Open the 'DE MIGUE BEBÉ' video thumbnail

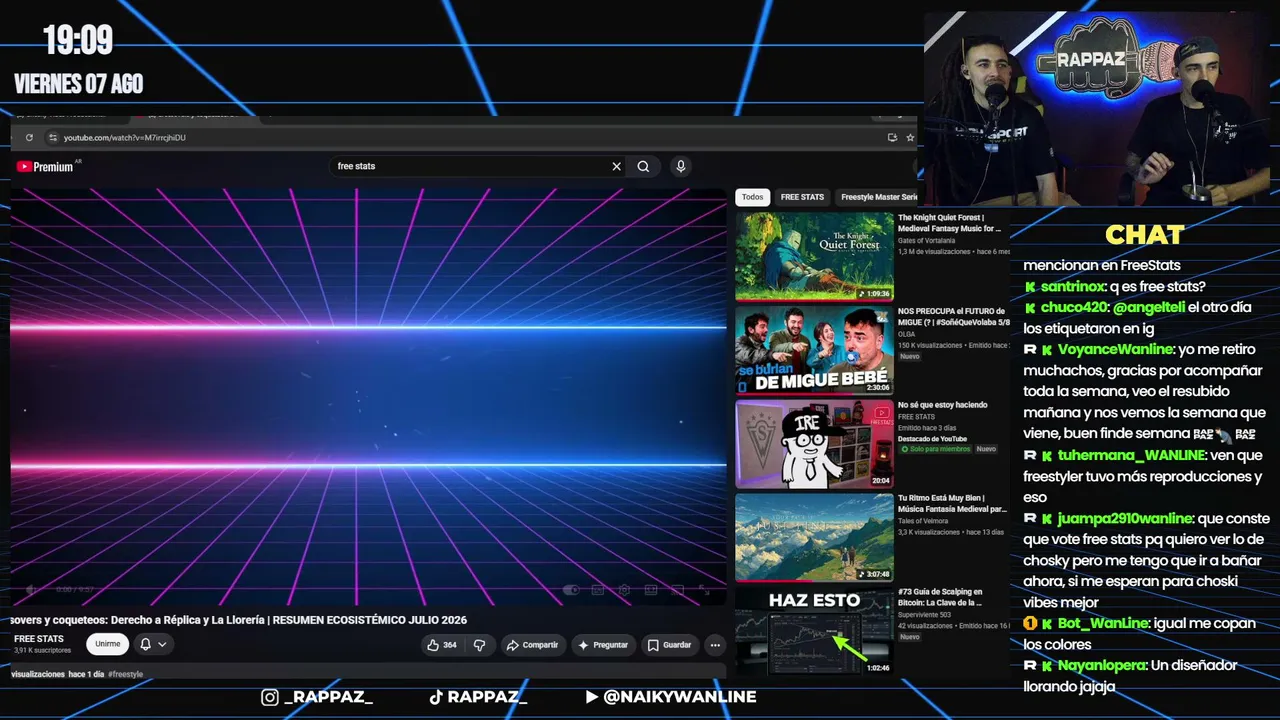814,350
